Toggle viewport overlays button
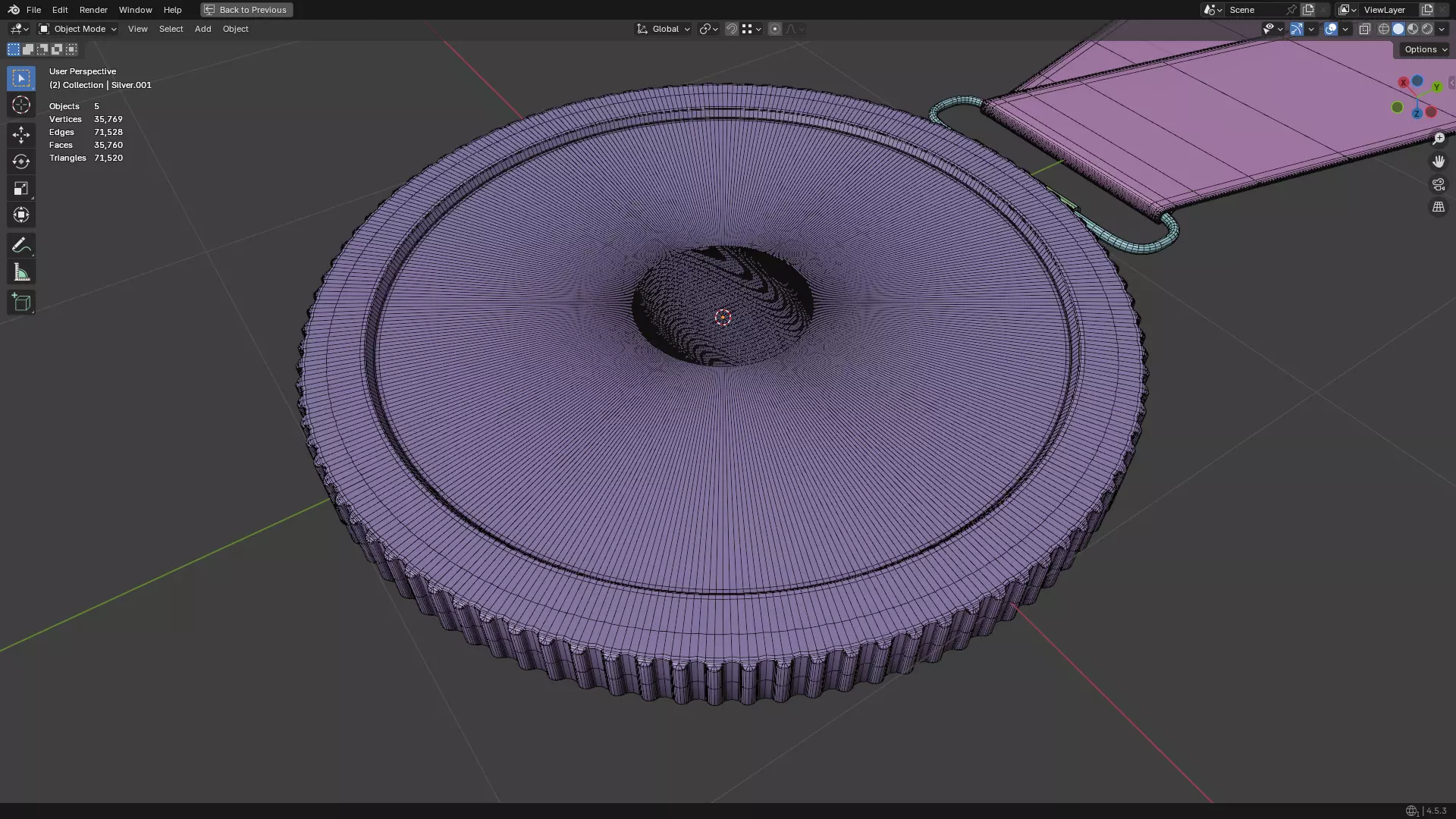Screen dimensions: 1456x819 (1331, 29)
